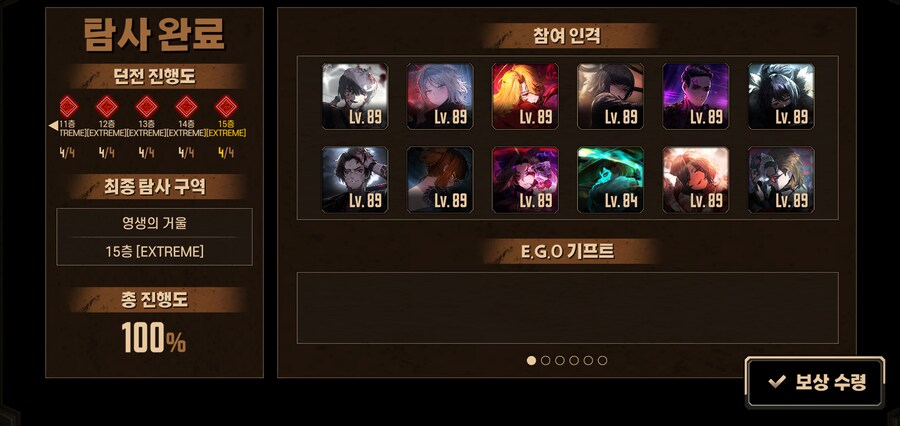
Task: Claim rewards with 보상 수령 button
Action: [x=815, y=382]
